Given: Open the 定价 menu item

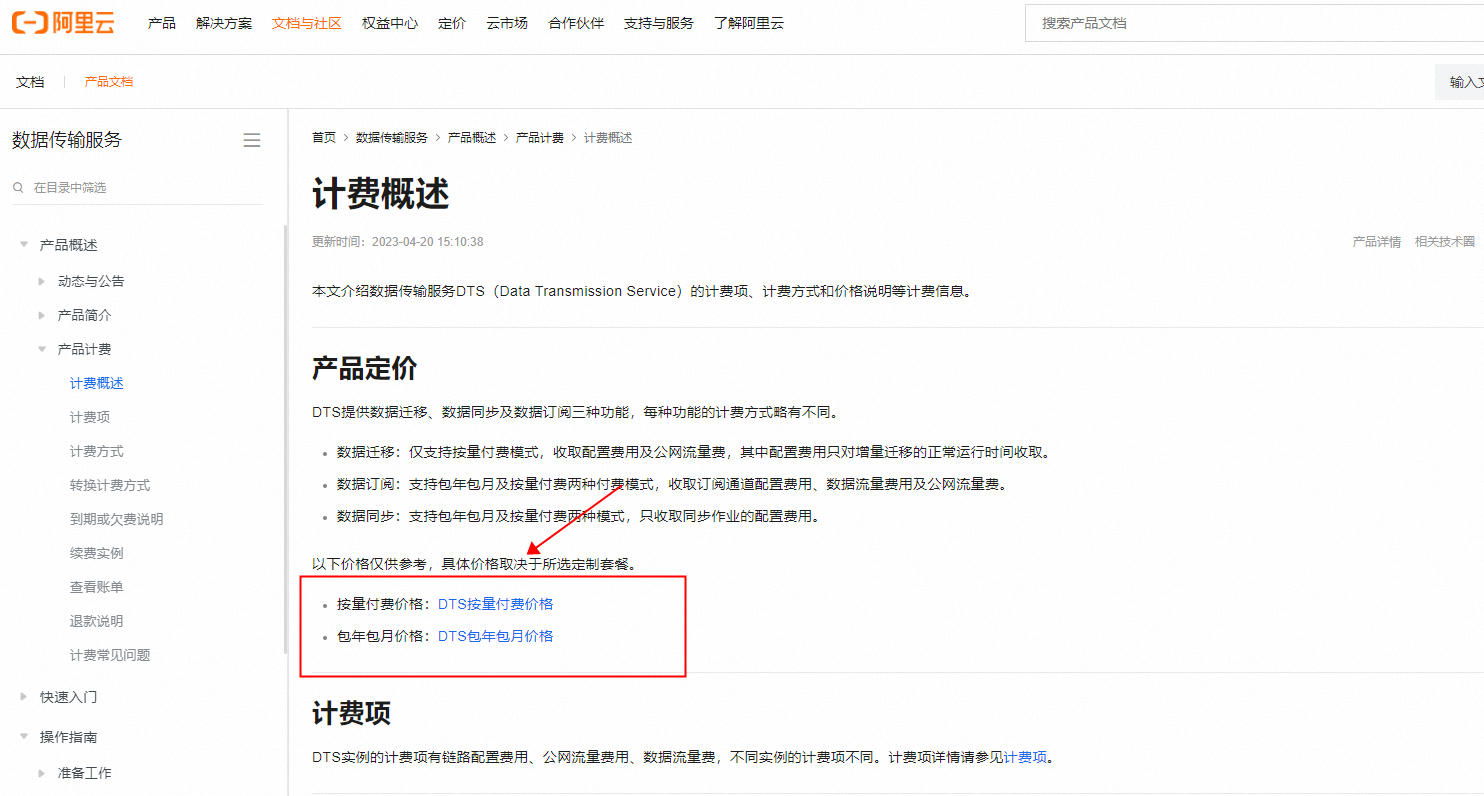Looking at the screenshot, I should [x=452, y=23].
